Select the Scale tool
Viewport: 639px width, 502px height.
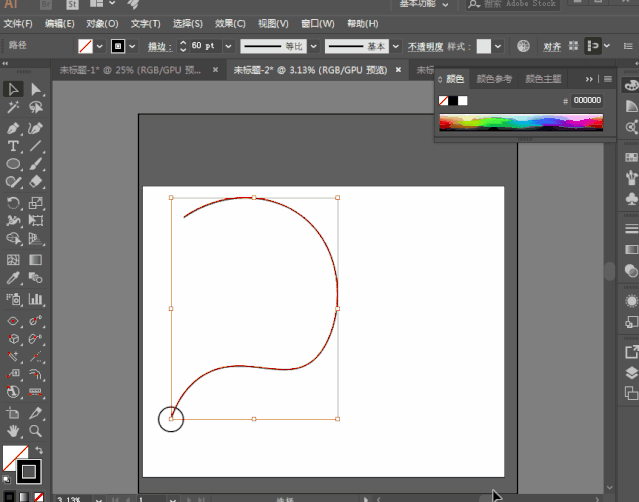coord(36,203)
